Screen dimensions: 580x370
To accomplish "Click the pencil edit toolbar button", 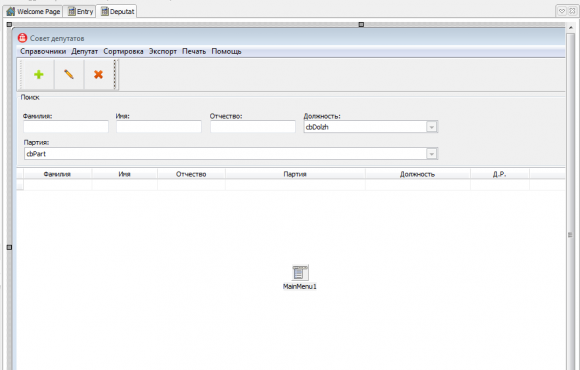I will tap(69, 75).
